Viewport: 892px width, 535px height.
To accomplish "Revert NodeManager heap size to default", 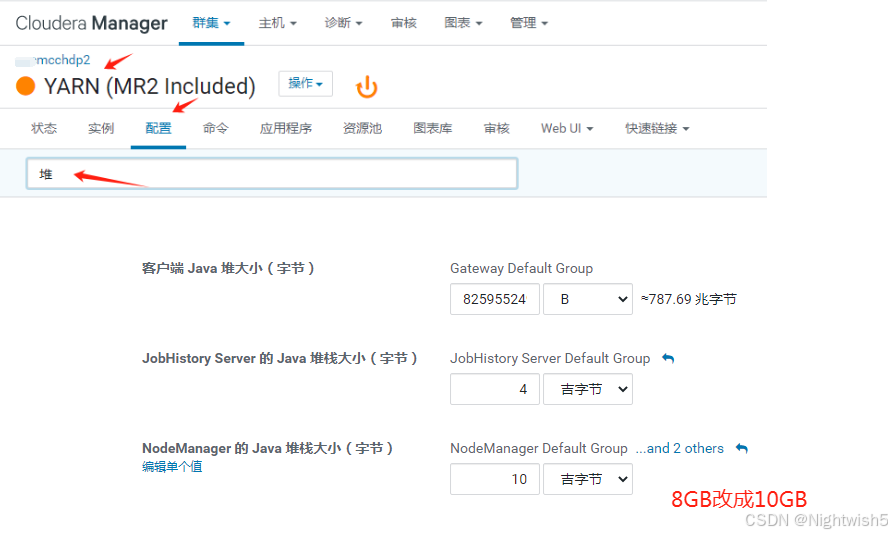I will pos(741,448).
